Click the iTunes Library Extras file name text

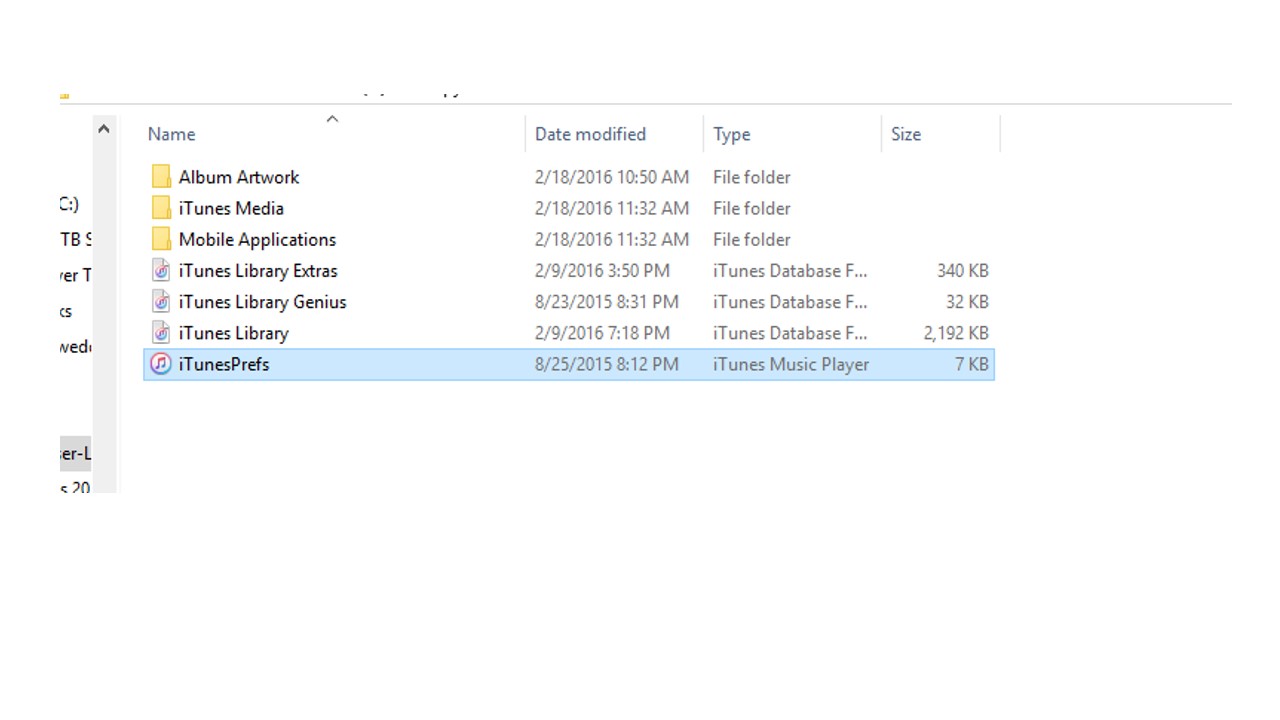tap(257, 270)
